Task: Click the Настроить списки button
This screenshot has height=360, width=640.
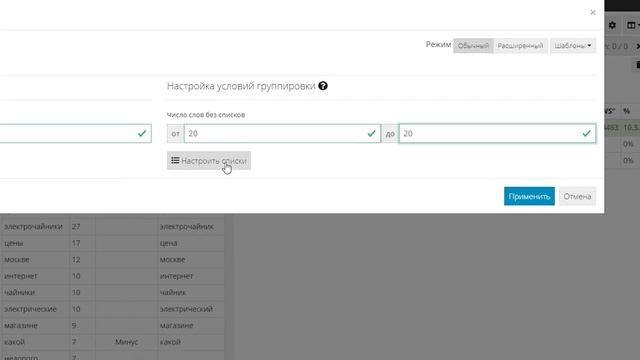Action: [209, 160]
